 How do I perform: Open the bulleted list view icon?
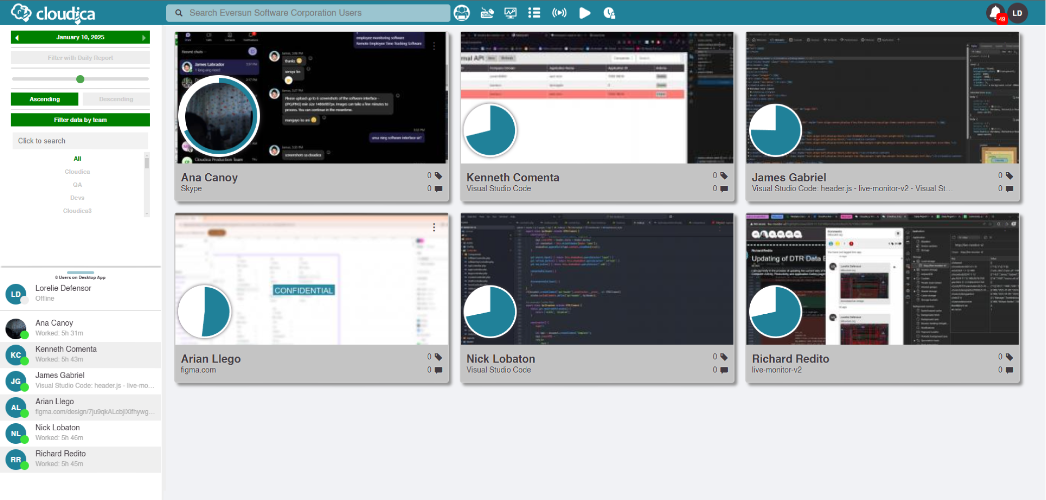pos(534,13)
